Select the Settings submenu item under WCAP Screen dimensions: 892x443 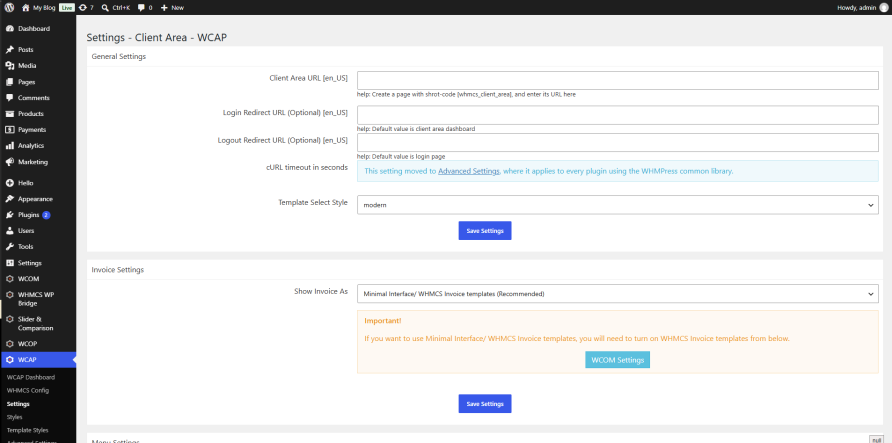click(x=18, y=404)
